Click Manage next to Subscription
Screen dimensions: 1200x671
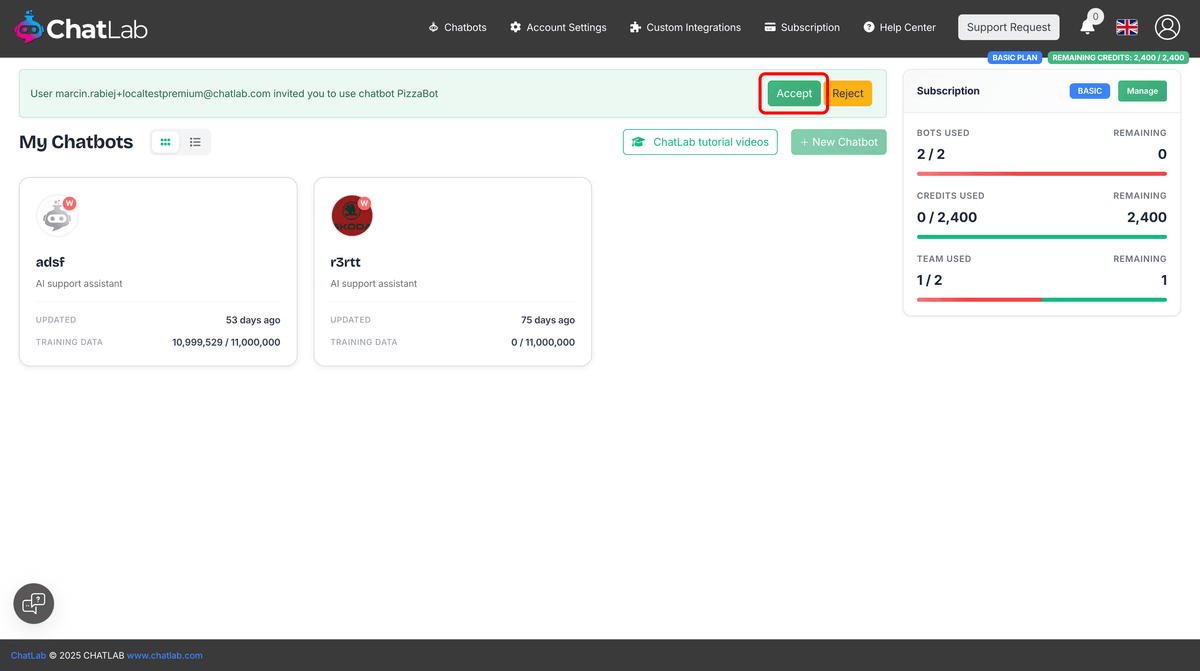pyautogui.click(x=1142, y=90)
